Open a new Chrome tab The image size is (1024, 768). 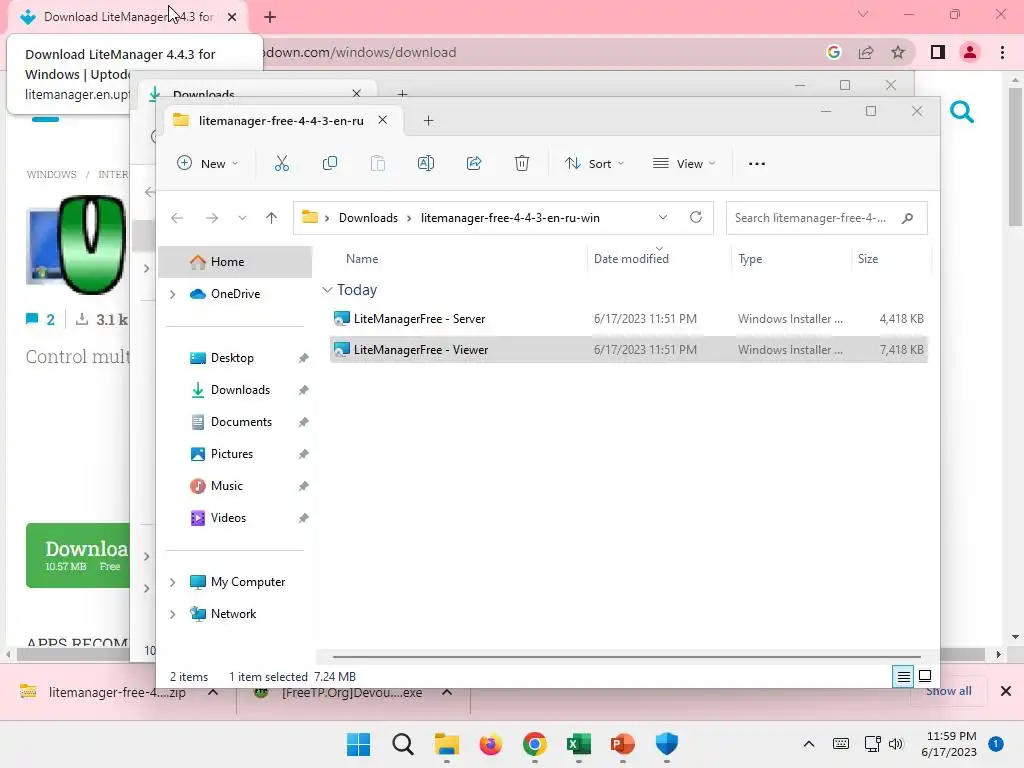(x=270, y=17)
